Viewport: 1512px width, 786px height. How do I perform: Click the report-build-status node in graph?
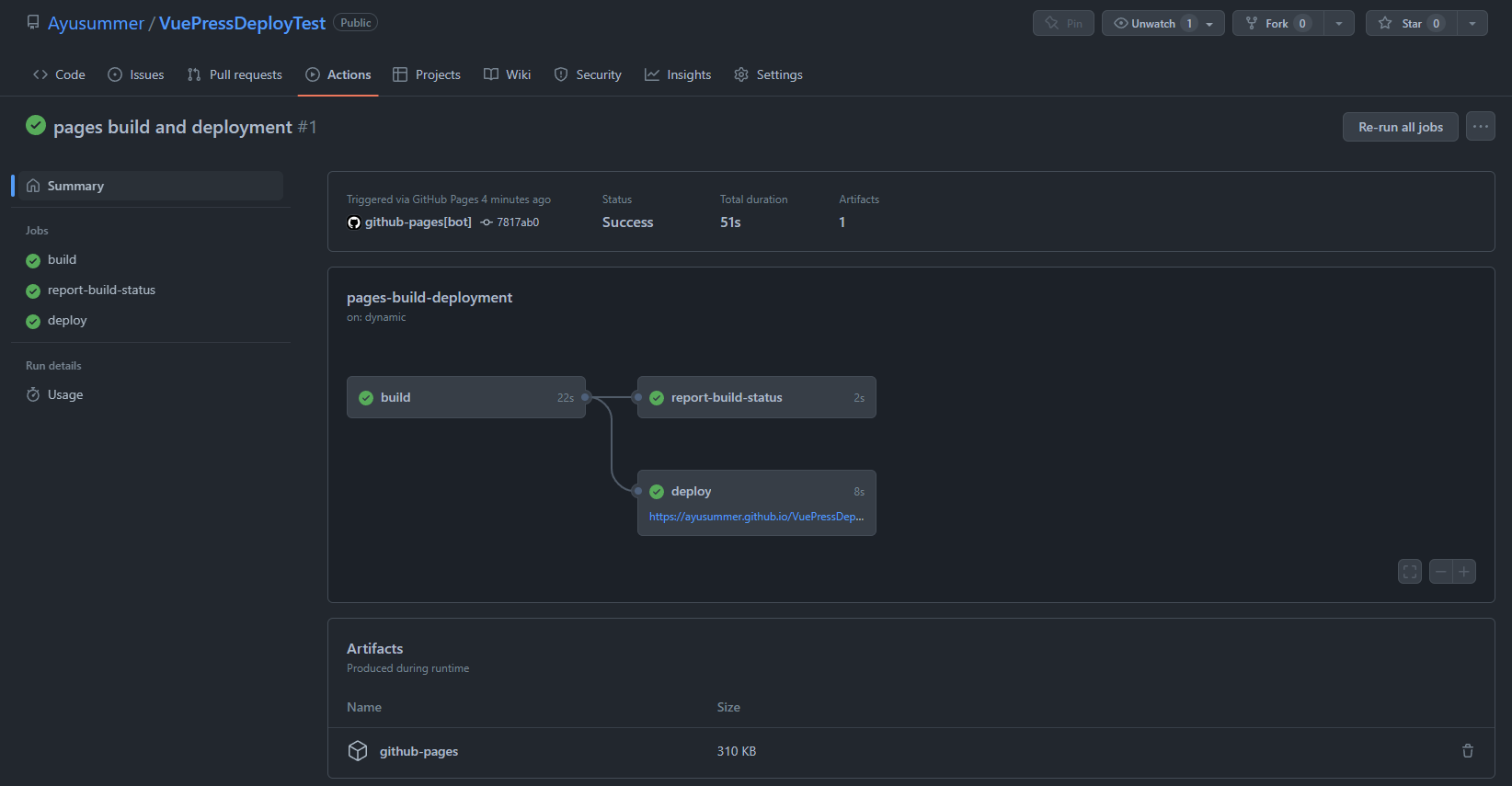click(757, 397)
